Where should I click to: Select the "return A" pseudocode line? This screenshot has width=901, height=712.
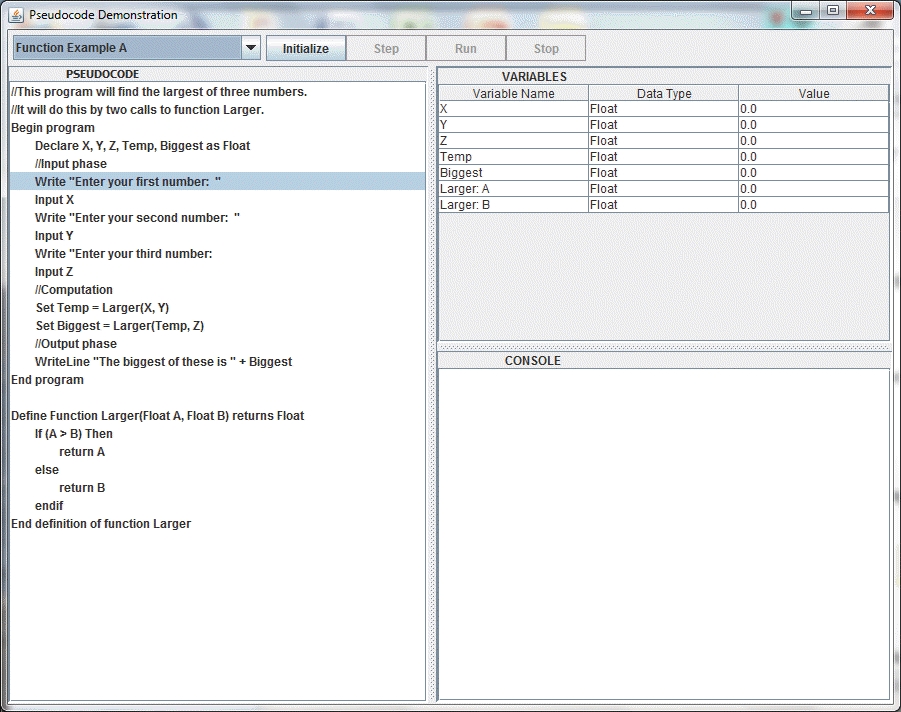(x=82, y=452)
